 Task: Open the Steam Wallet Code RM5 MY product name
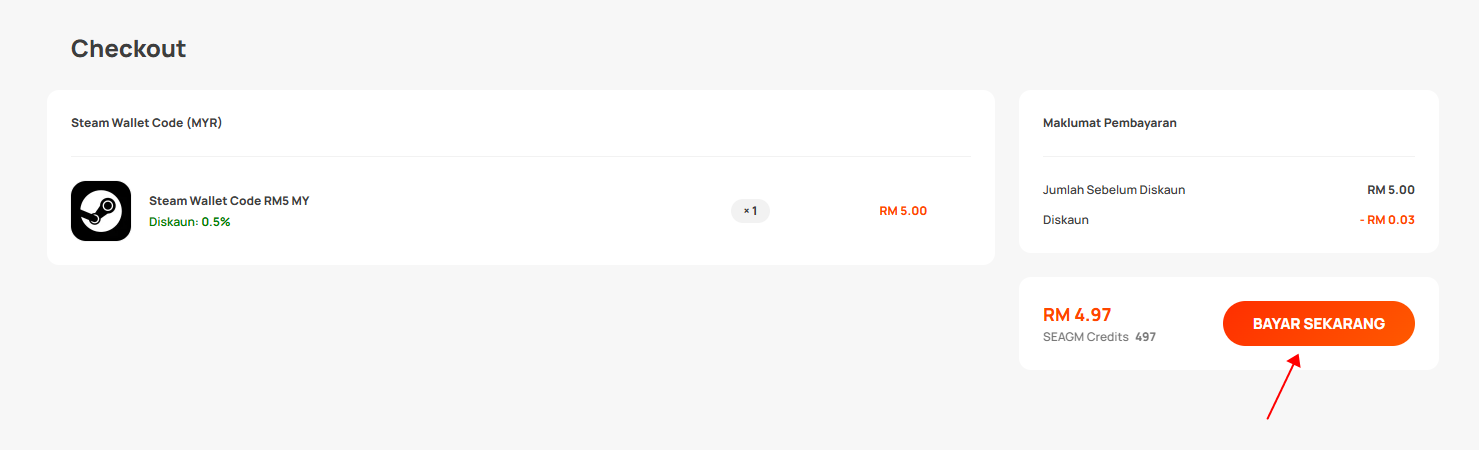pos(229,201)
